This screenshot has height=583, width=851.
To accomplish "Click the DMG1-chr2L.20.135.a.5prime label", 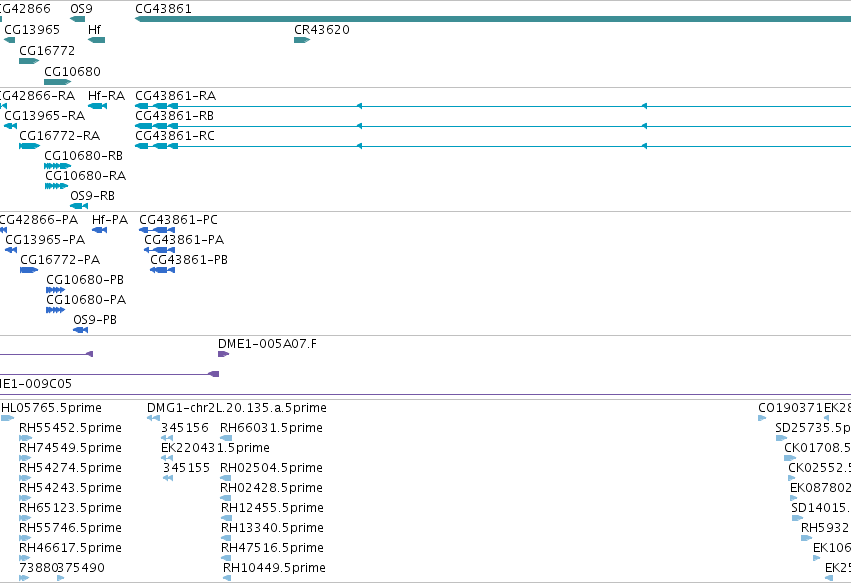I will pyautogui.click(x=237, y=408).
